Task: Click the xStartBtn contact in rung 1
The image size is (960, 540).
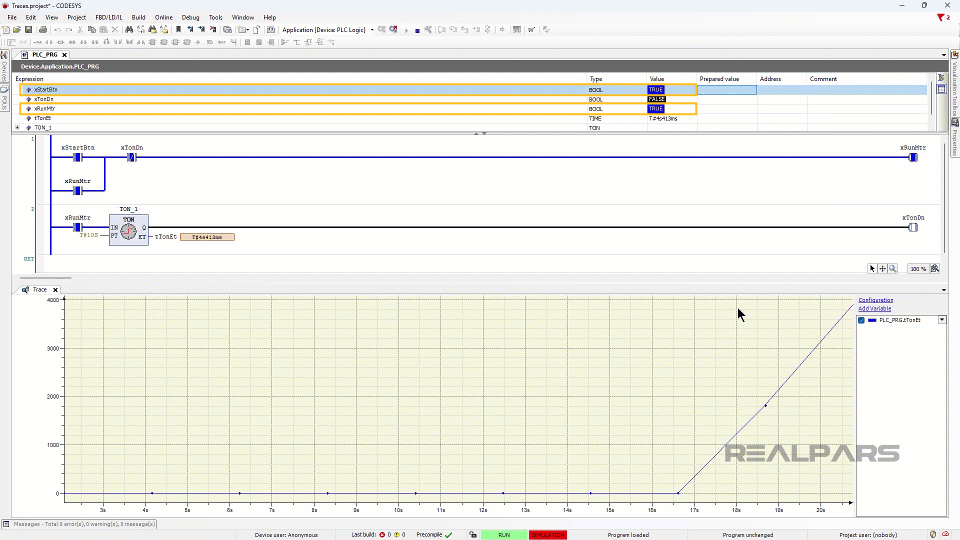Action: (x=78, y=157)
